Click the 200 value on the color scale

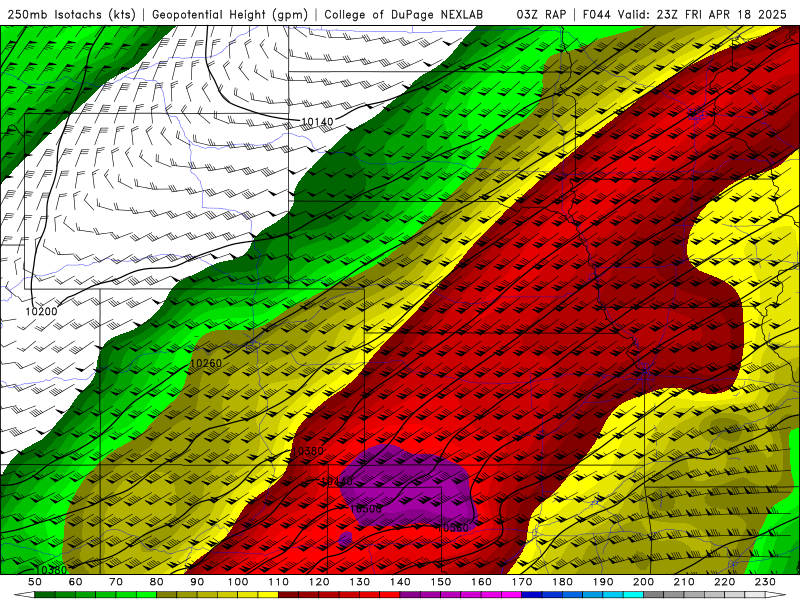click(643, 582)
